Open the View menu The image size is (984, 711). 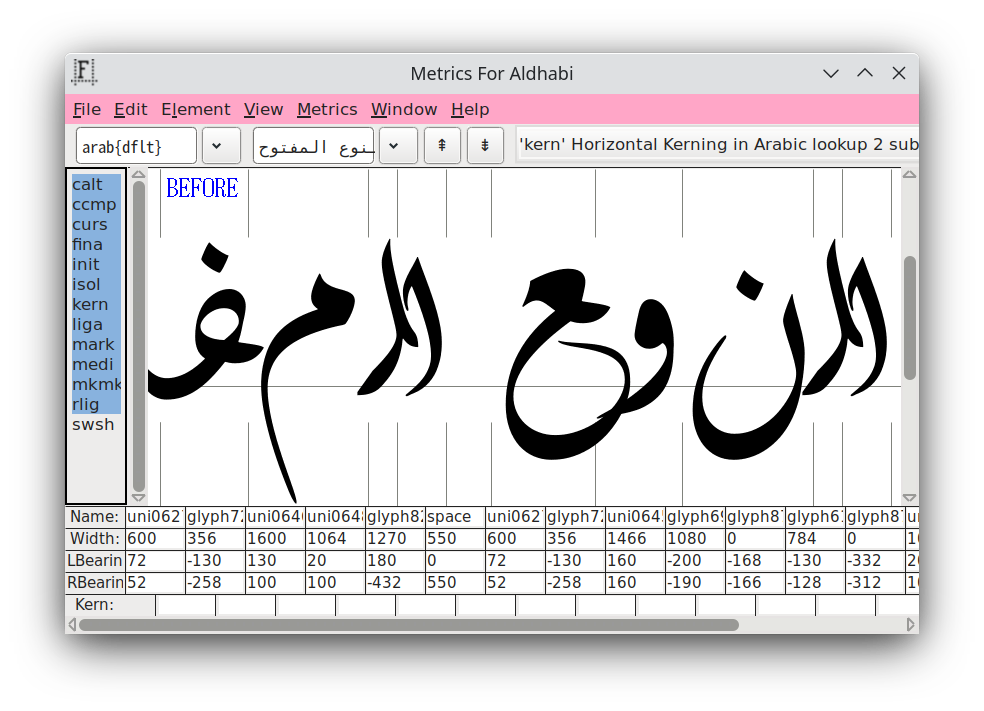(x=264, y=109)
